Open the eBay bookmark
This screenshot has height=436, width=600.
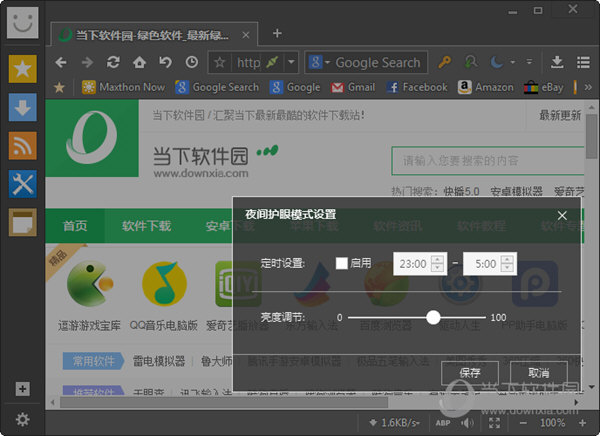[x=543, y=88]
